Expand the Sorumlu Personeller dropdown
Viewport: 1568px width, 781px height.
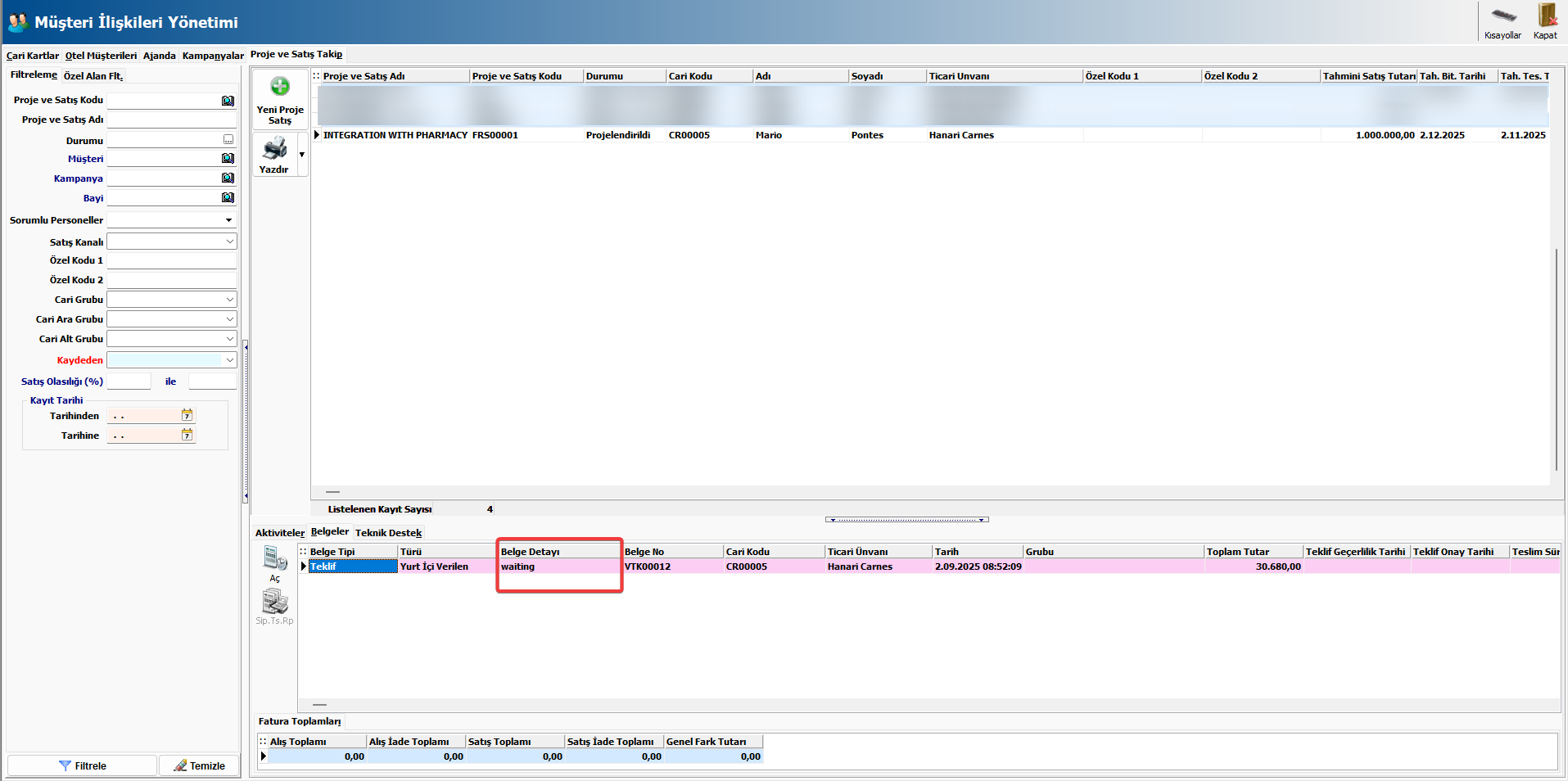[228, 220]
